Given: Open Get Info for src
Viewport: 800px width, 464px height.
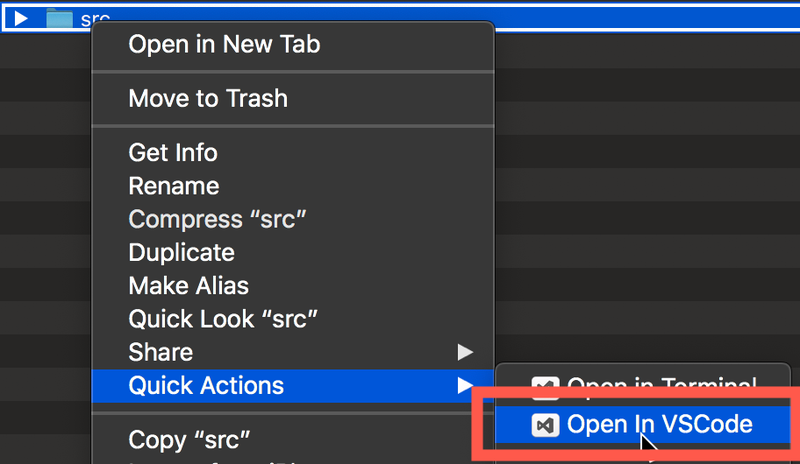Looking at the screenshot, I should coord(173,153).
